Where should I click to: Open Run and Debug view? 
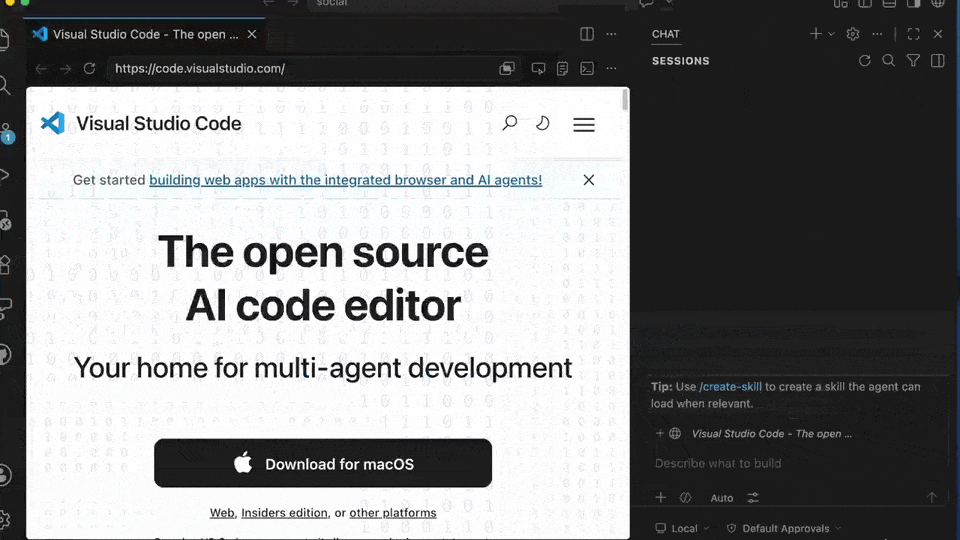(x=5, y=175)
